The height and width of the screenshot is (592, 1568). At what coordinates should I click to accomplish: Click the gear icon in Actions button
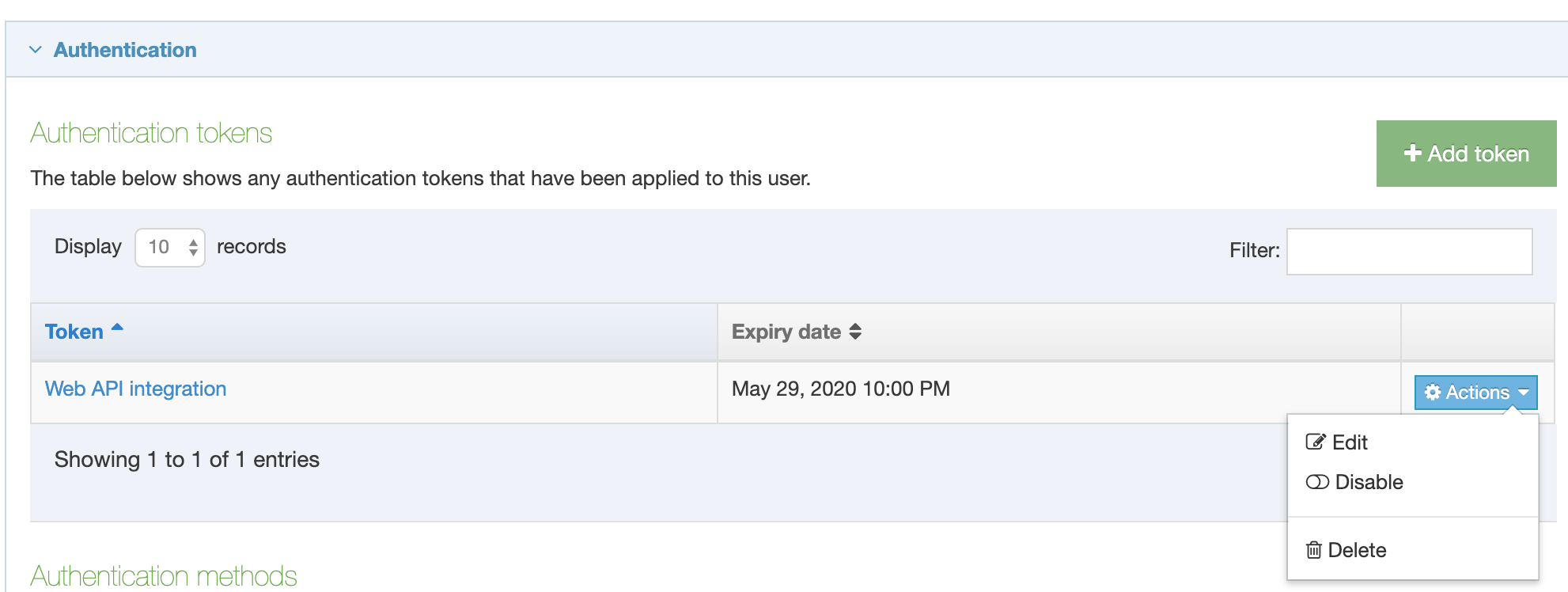(1432, 393)
